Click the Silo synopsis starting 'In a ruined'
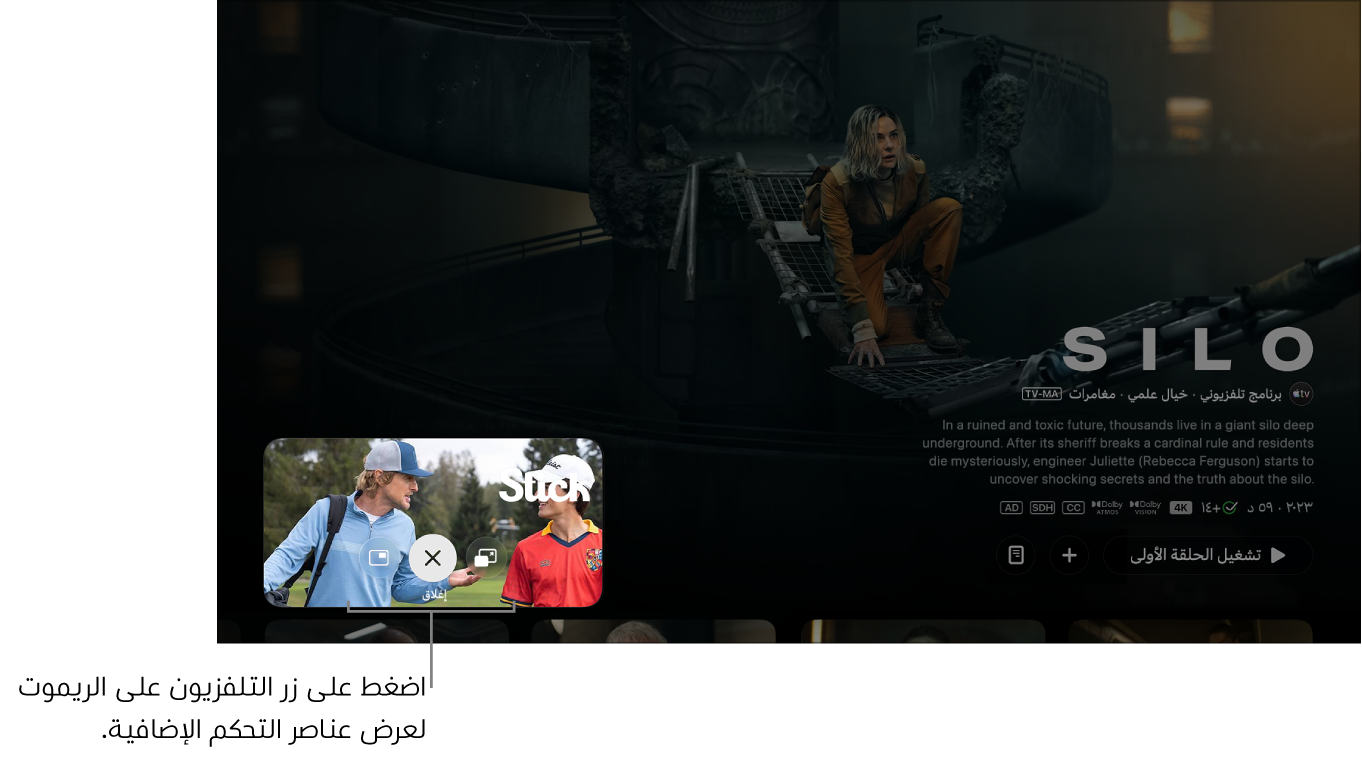The height and width of the screenshot is (758, 1362). (x=1118, y=452)
